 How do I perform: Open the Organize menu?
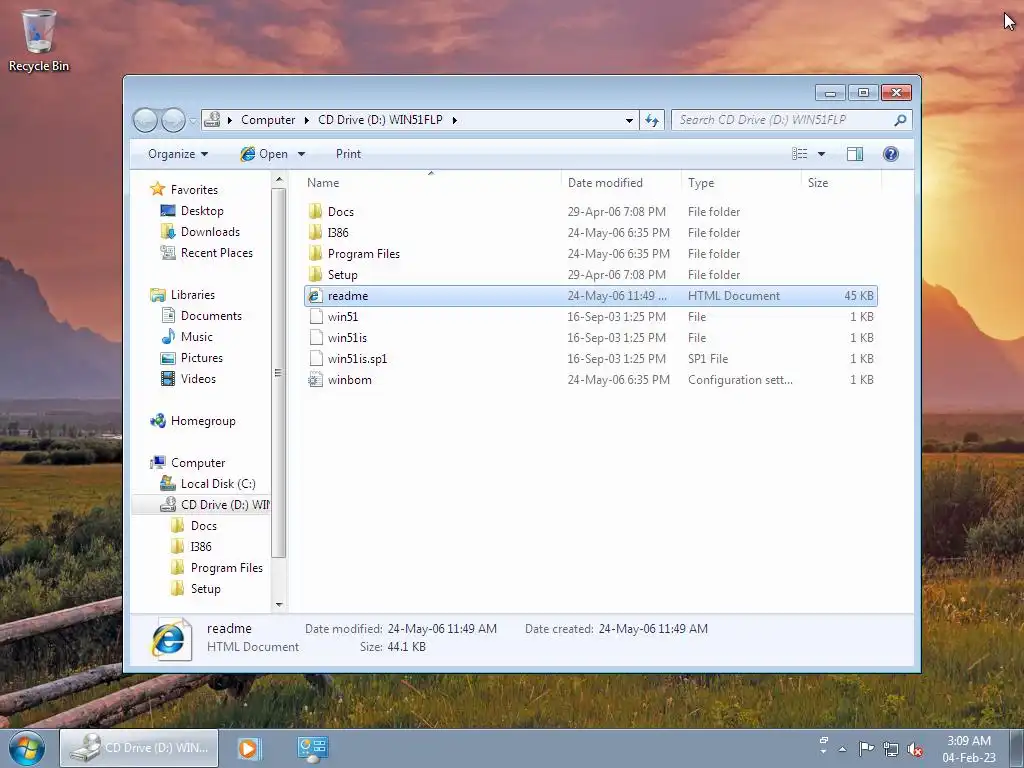click(x=178, y=154)
